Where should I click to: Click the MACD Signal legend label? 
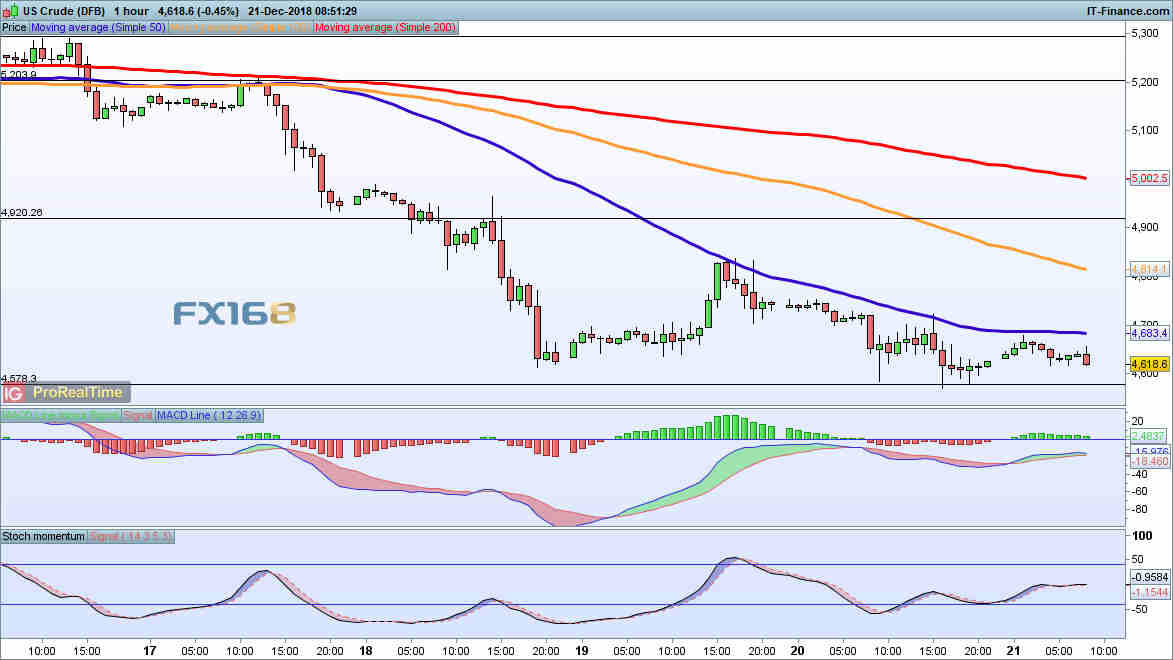click(138, 415)
